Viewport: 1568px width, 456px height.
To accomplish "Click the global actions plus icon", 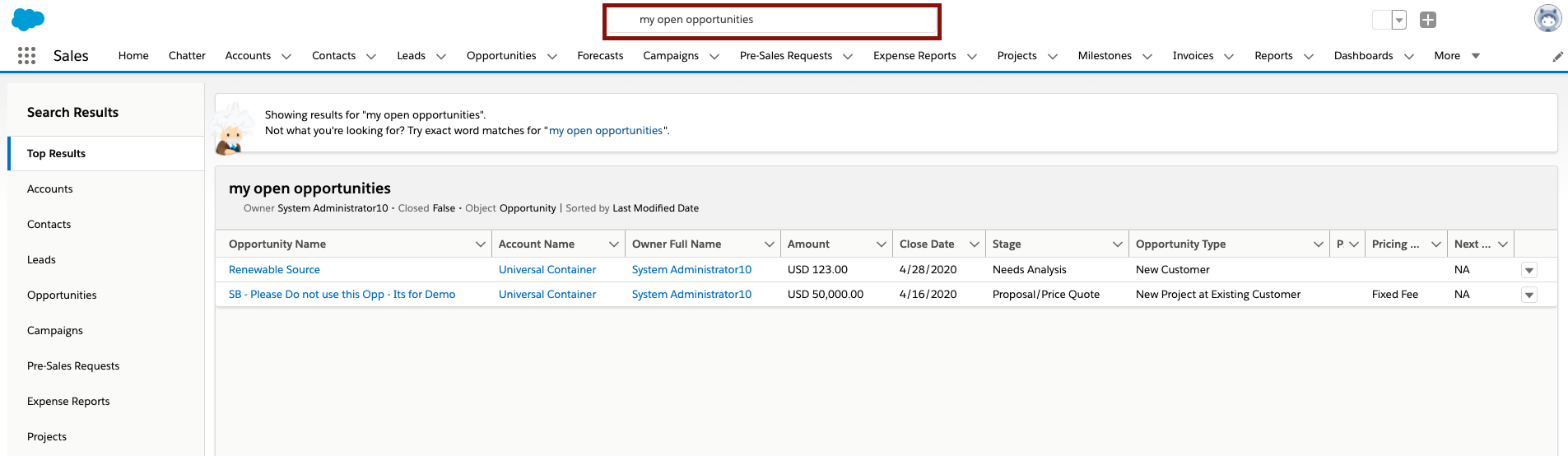I will coord(1428,20).
